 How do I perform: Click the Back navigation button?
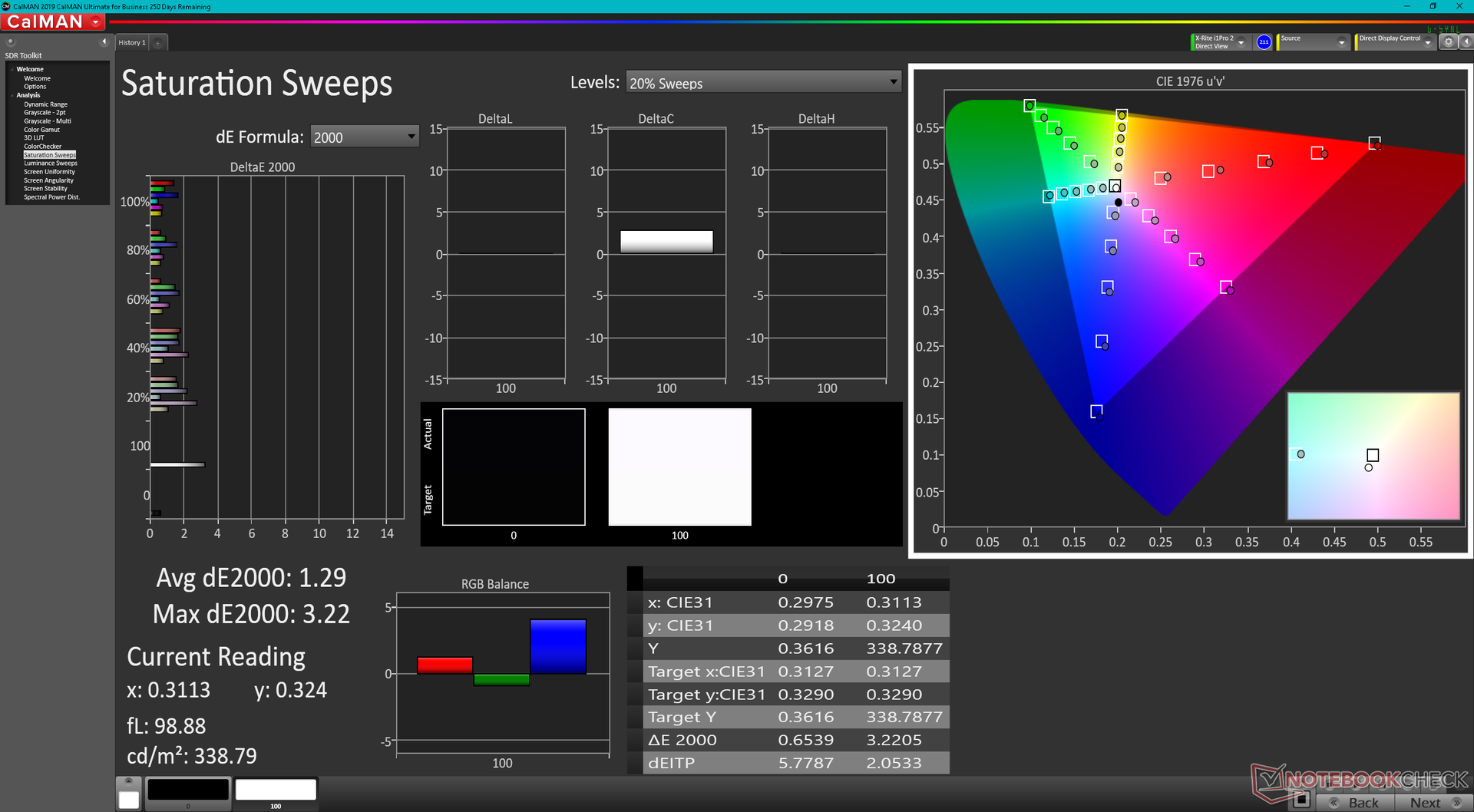tap(1356, 803)
